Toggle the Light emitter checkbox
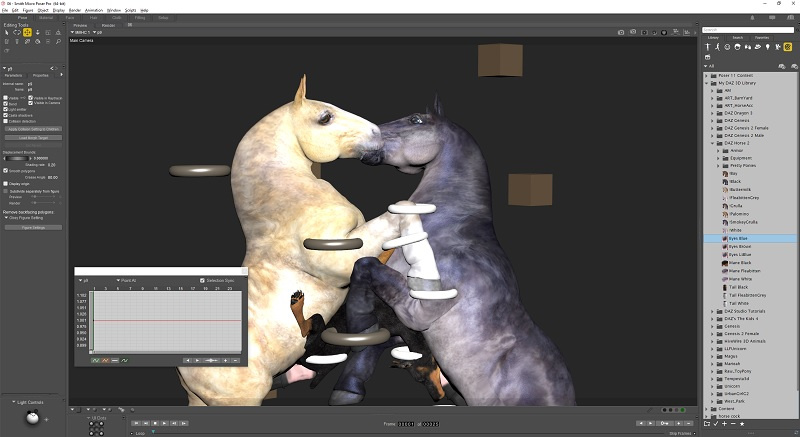Viewport: 800px width, 437px height. coord(6,109)
